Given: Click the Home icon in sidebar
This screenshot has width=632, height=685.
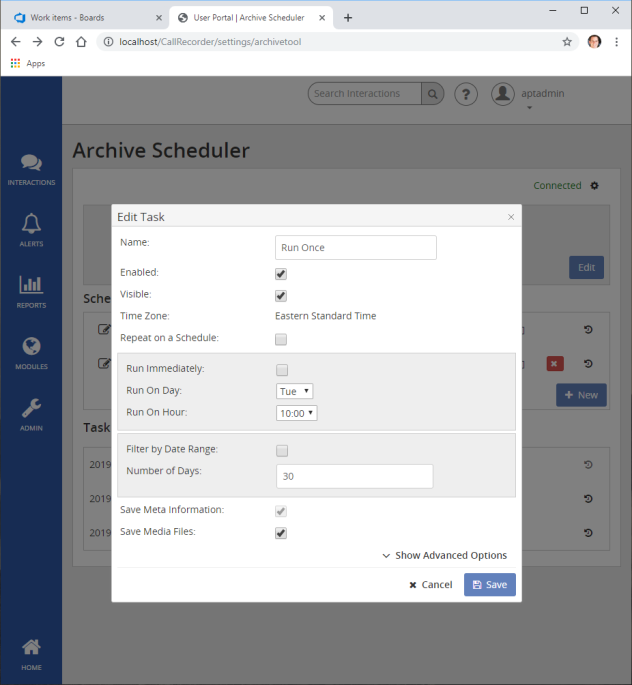Looking at the screenshot, I should [x=31, y=651].
